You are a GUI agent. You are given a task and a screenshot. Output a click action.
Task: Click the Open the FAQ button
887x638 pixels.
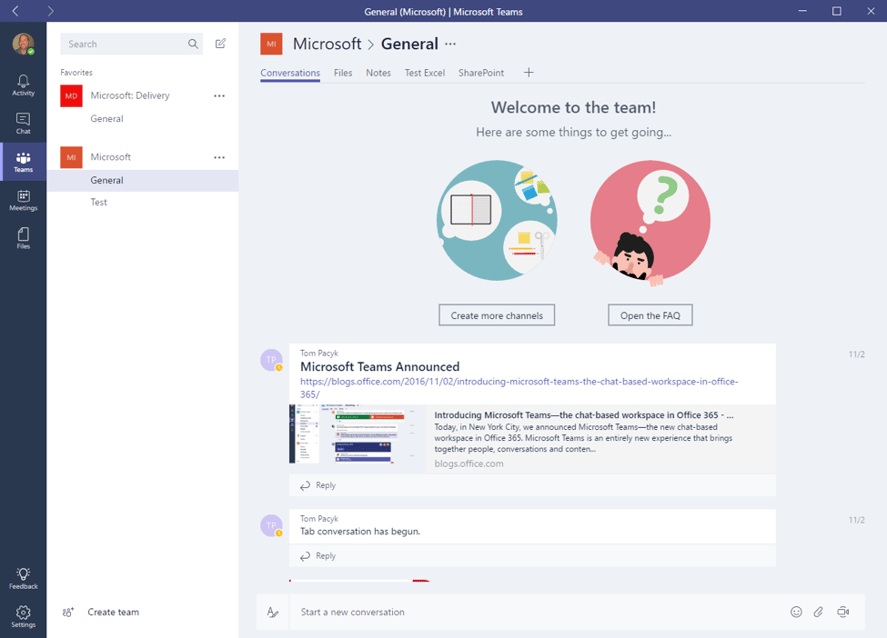point(651,315)
